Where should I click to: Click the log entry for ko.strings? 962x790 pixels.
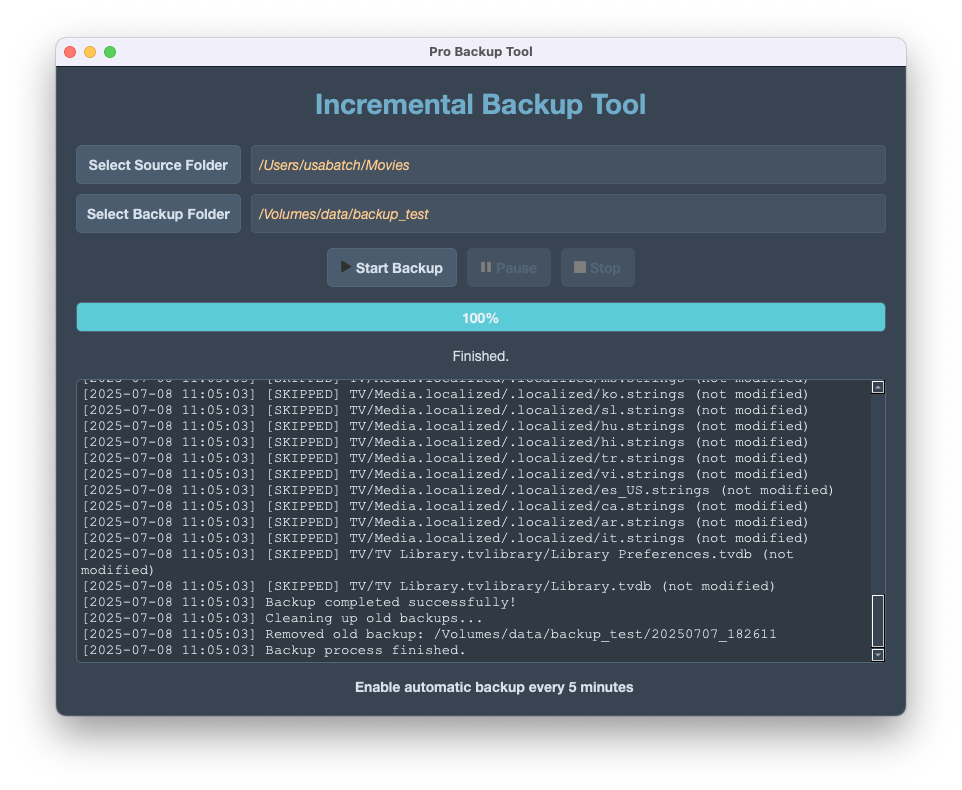click(x=445, y=394)
